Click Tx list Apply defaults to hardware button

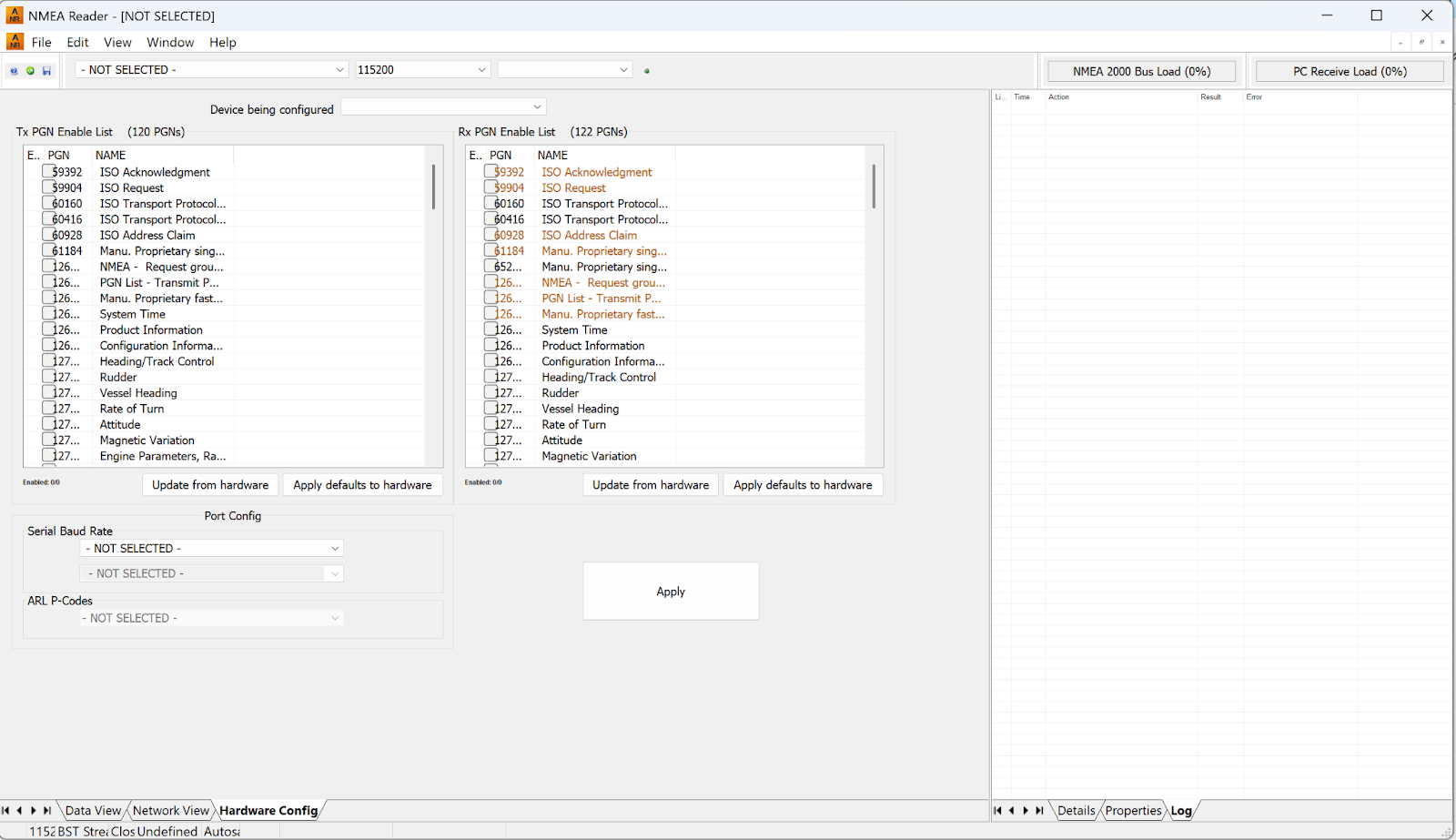[362, 485]
